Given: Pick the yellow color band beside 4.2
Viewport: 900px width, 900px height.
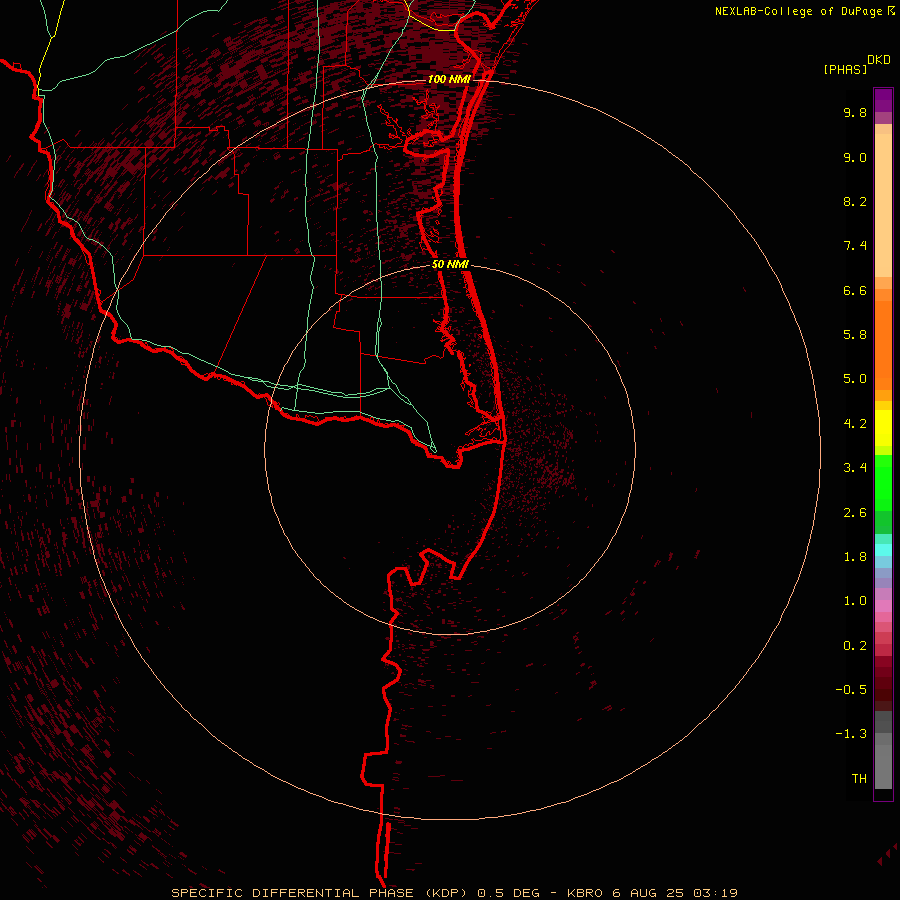Looking at the screenshot, I should pyautogui.click(x=883, y=428).
